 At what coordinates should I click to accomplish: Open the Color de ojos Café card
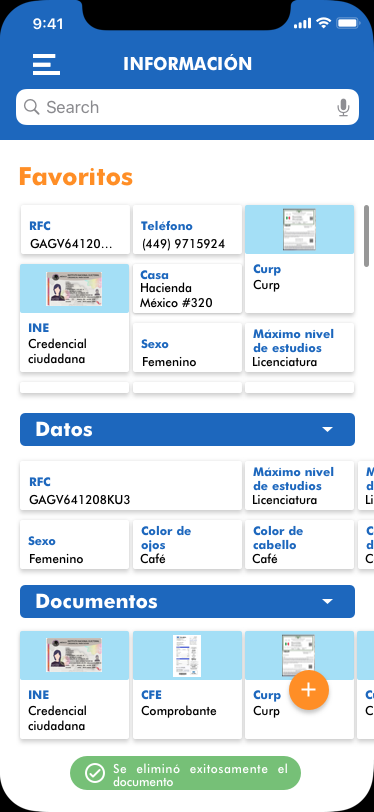pos(188,545)
